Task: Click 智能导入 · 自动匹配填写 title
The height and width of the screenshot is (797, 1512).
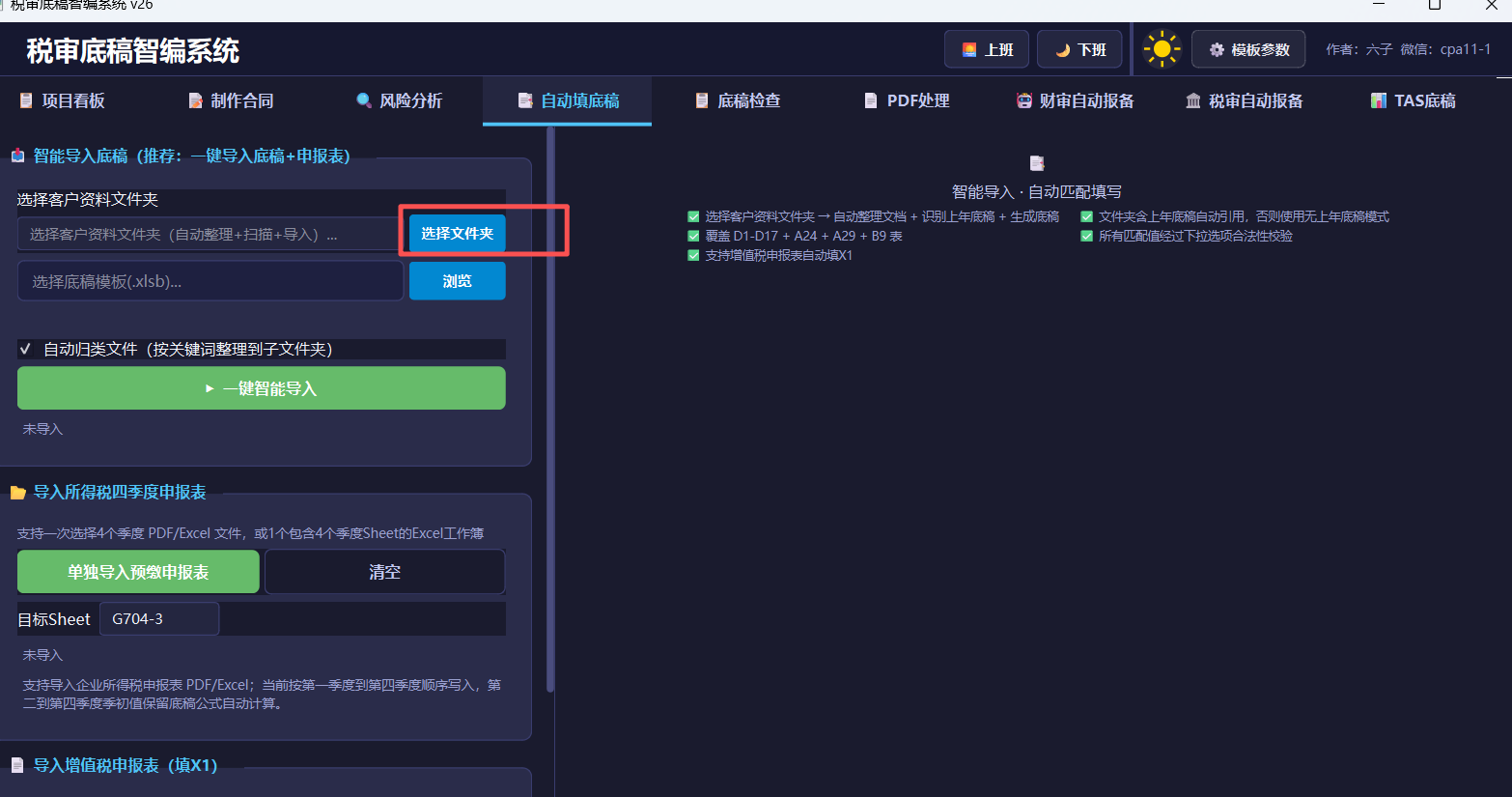Action: click(1037, 191)
